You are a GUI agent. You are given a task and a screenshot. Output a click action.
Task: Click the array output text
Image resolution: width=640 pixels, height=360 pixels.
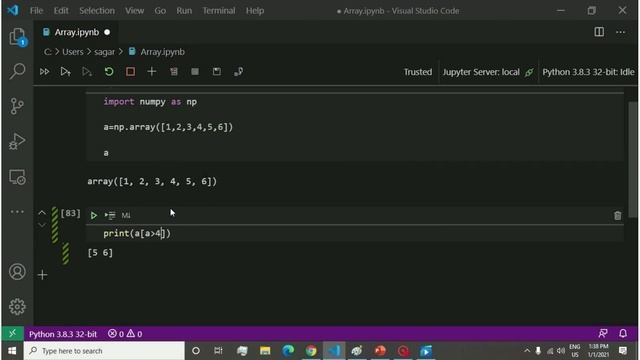(x=152, y=181)
